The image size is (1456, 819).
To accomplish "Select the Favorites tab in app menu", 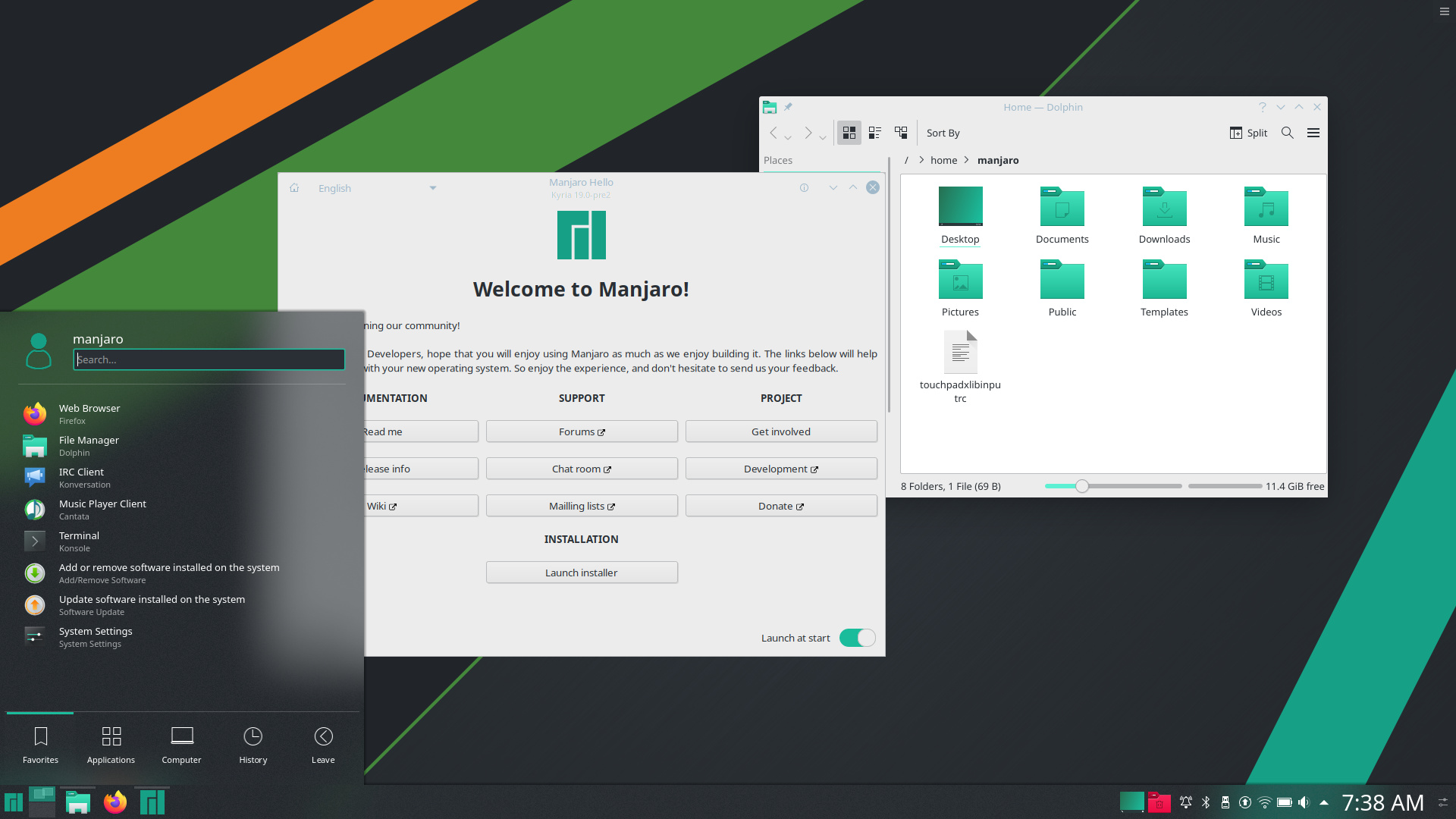I will 40,744.
